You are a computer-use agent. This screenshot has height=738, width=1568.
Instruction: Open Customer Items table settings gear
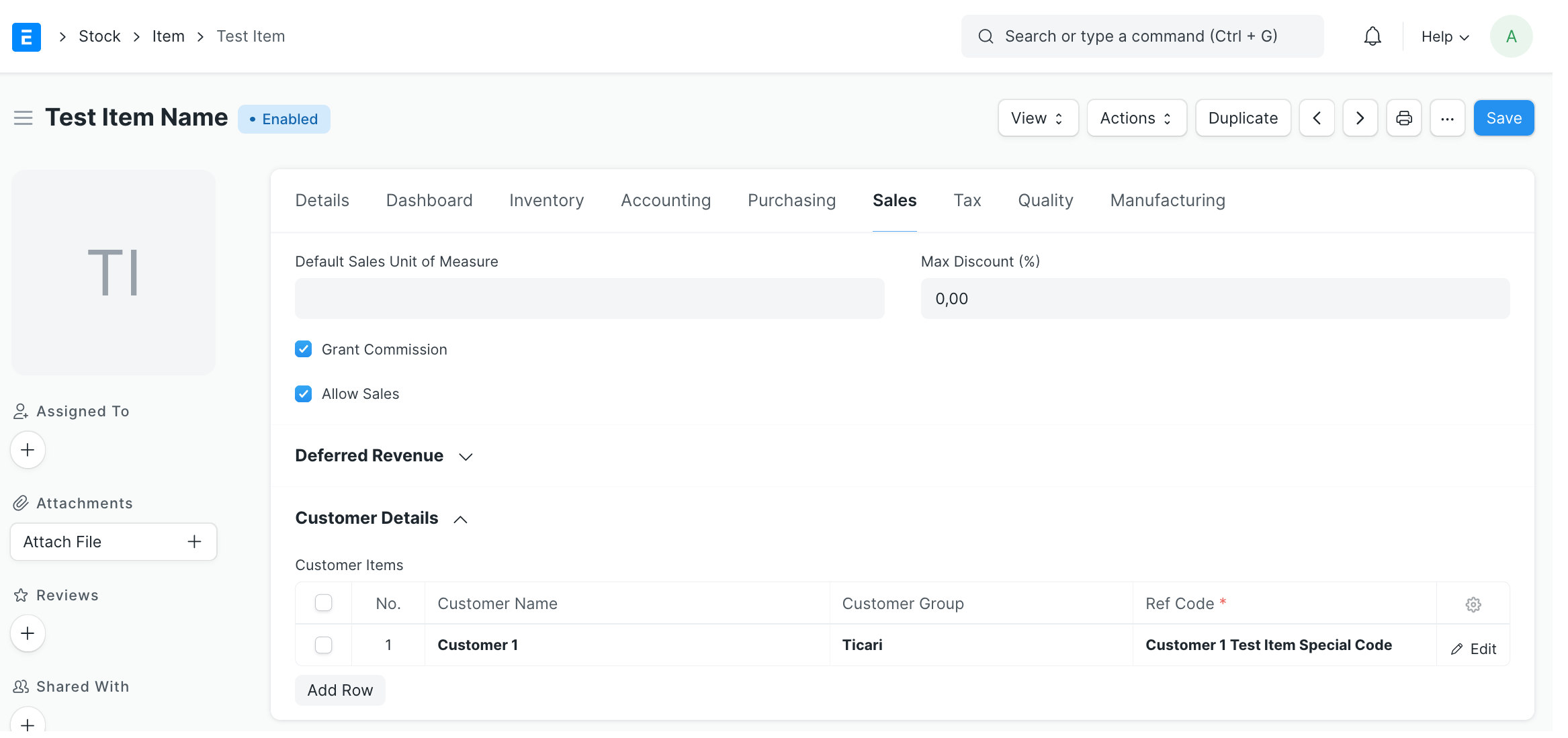coord(1473,604)
